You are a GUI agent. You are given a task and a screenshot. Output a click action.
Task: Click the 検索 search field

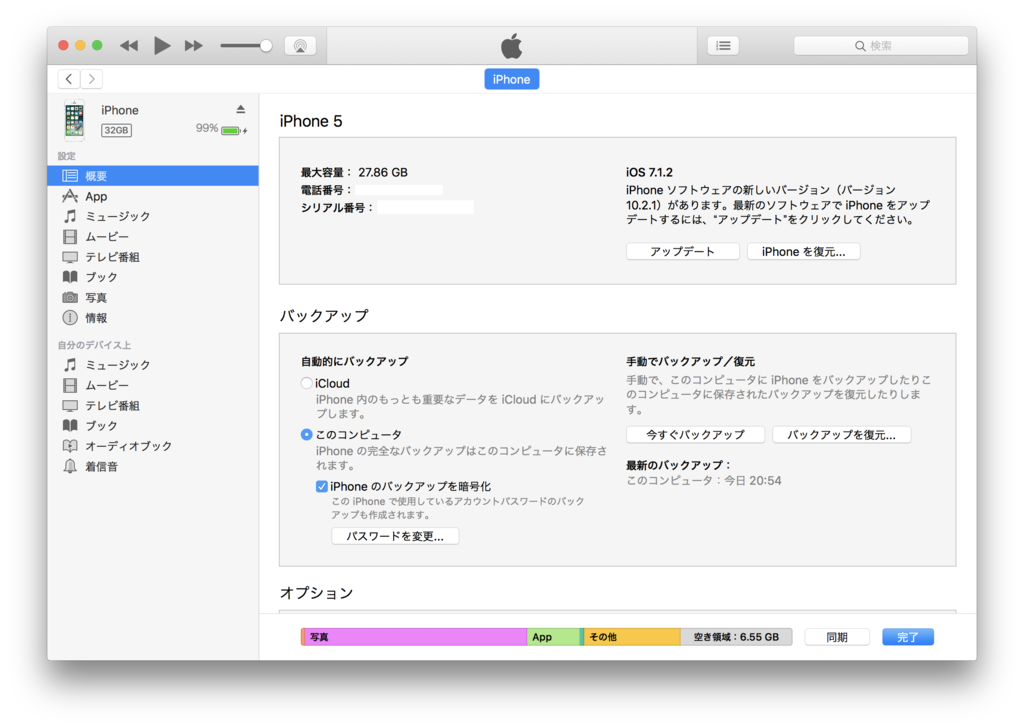(x=880, y=46)
